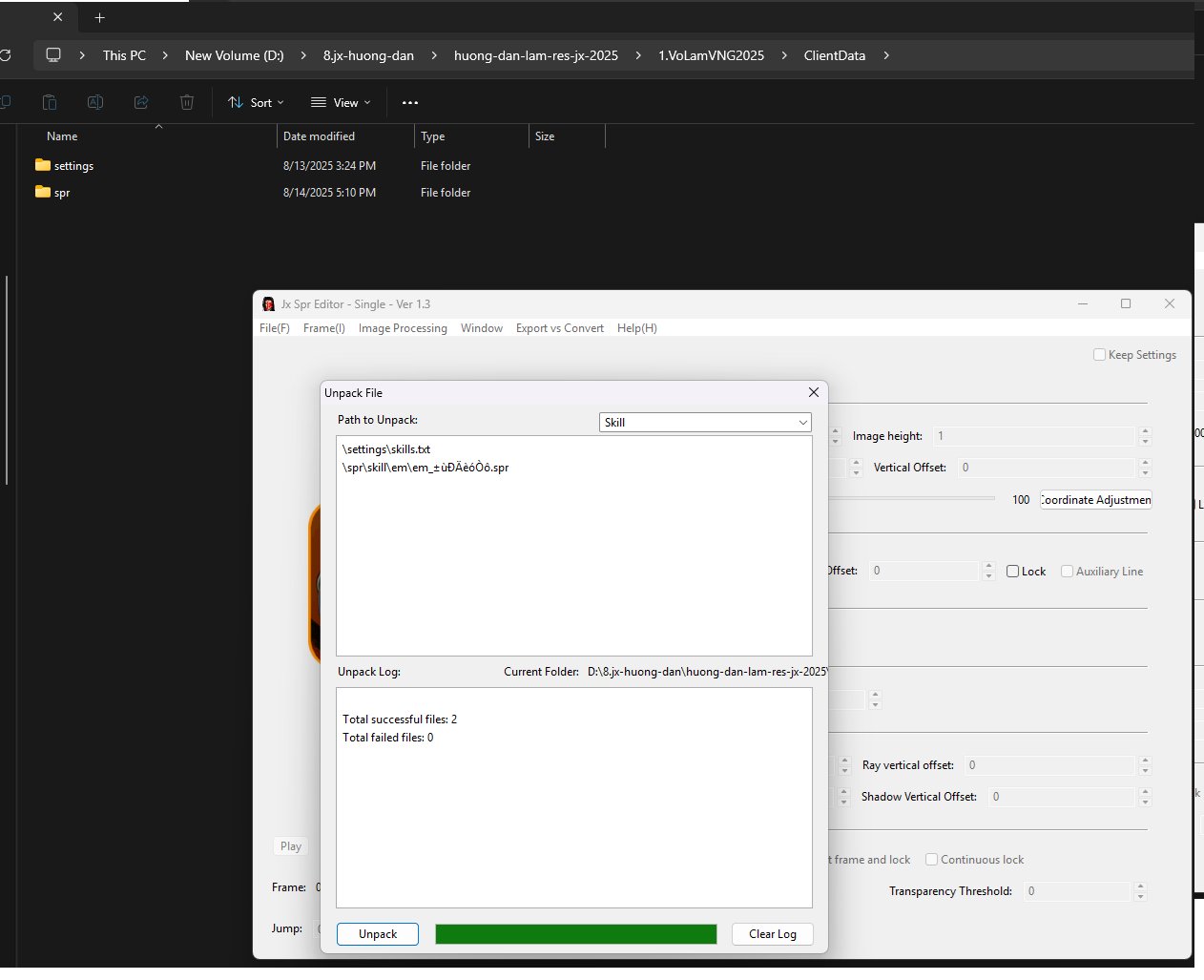This screenshot has height=980, width=1204.
Task: Open the Export vs Convert menu
Action: coord(559,328)
